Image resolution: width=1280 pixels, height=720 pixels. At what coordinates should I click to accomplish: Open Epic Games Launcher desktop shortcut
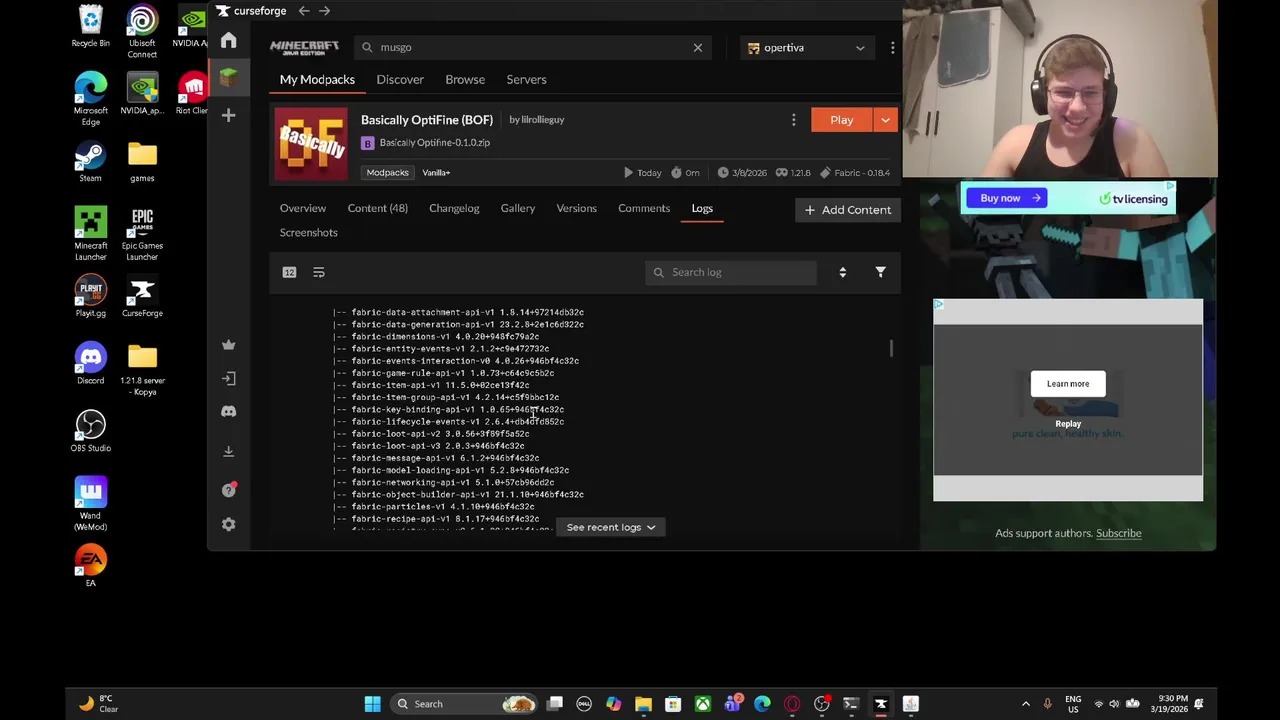(142, 233)
